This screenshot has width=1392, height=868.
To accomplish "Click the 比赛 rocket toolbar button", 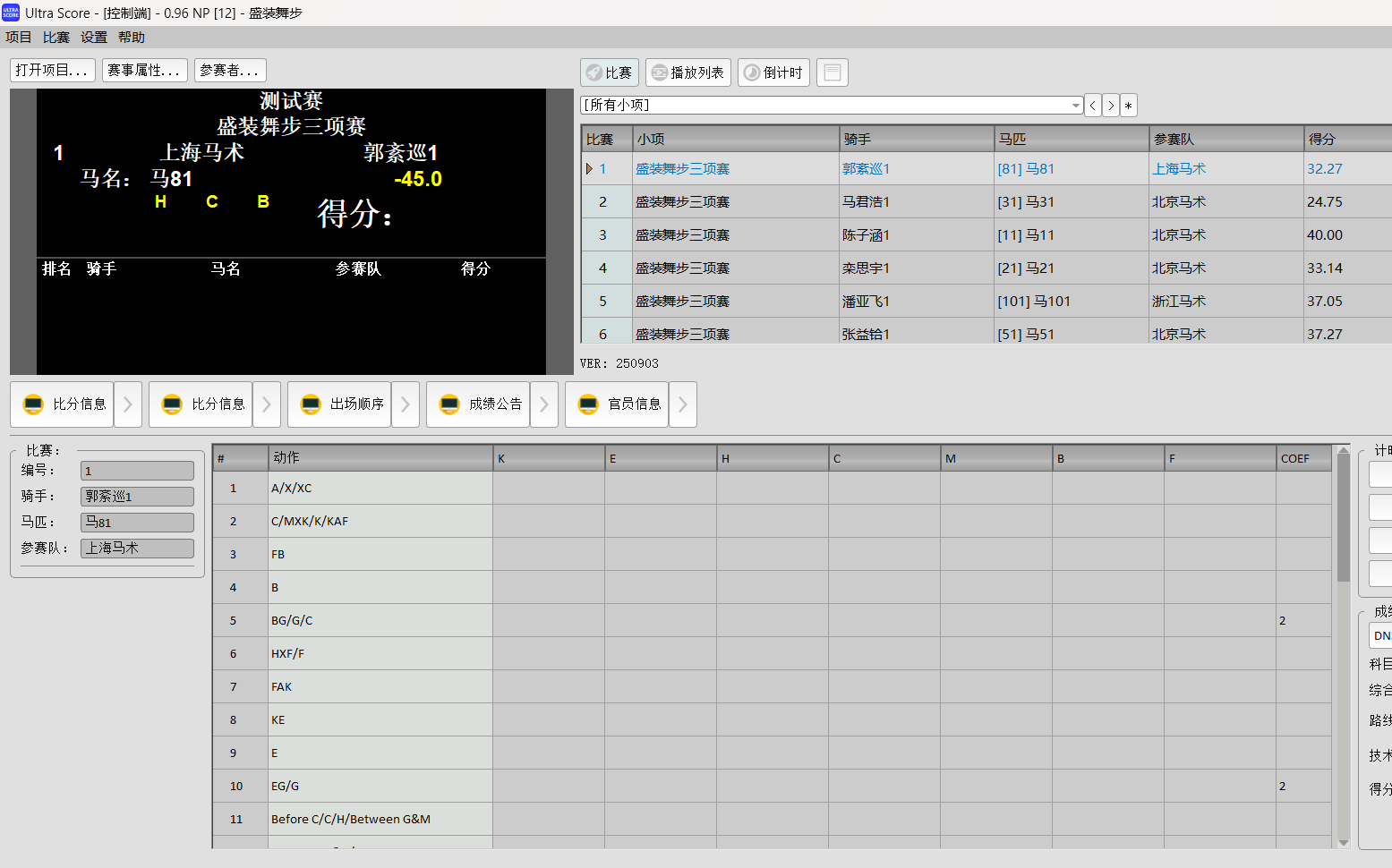I will pyautogui.click(x=610, y=72).
